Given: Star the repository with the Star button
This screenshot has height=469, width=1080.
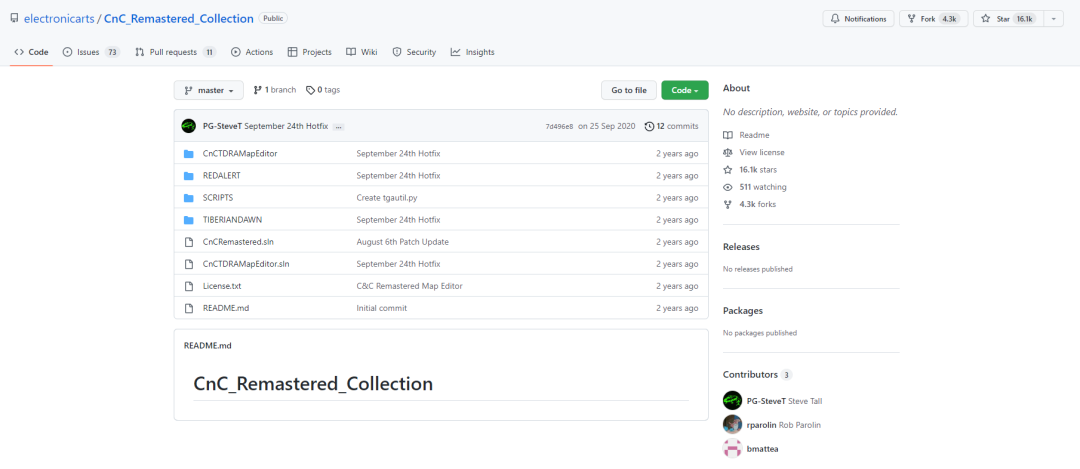Looking at the screenshot, I should pyautogui.click(x=1009, y=19).
